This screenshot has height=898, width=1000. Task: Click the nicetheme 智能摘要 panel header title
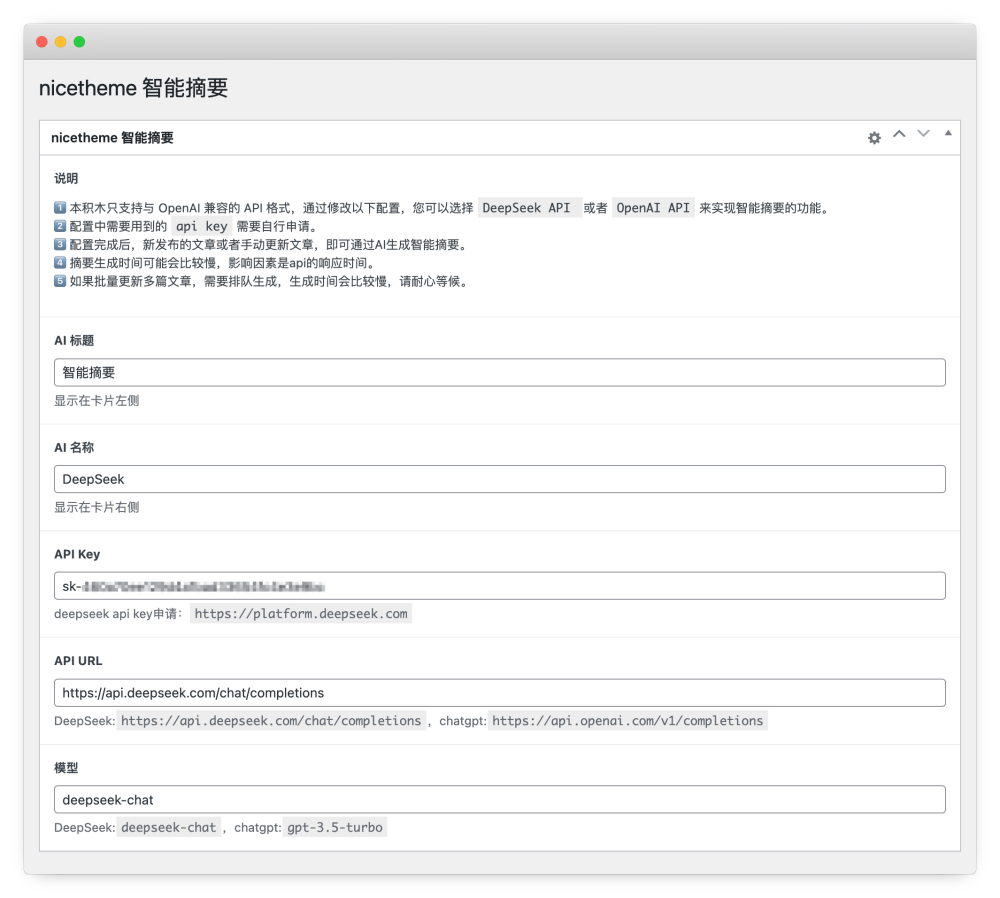pos(112,138)
